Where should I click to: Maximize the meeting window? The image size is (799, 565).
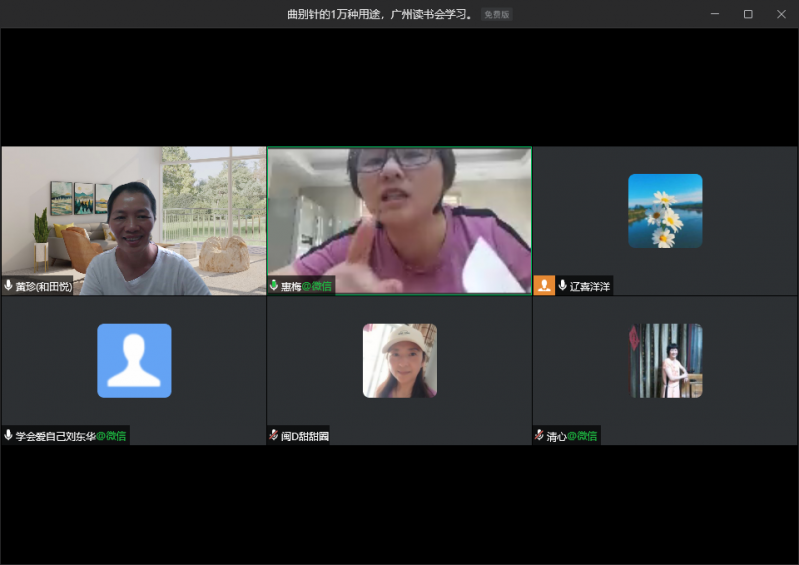coord(748,14)
